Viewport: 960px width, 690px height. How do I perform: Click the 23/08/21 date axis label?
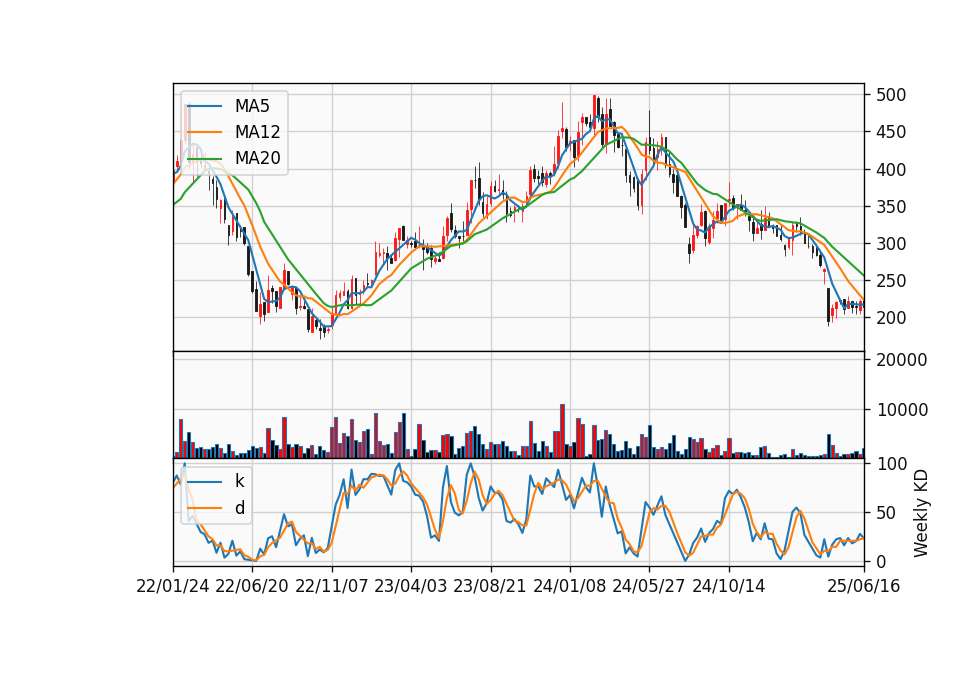click(x=490, y=586)
